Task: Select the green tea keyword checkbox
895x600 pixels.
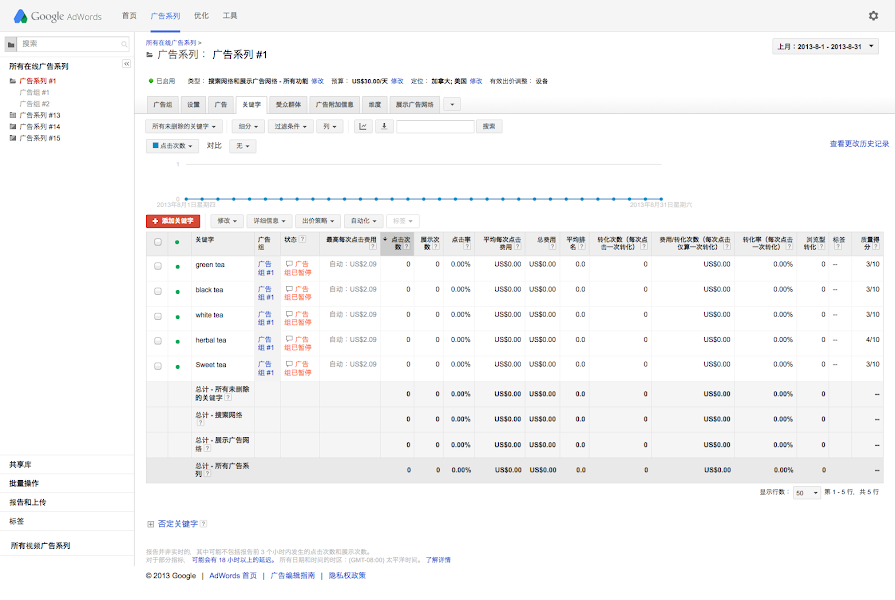Action: 158,266
